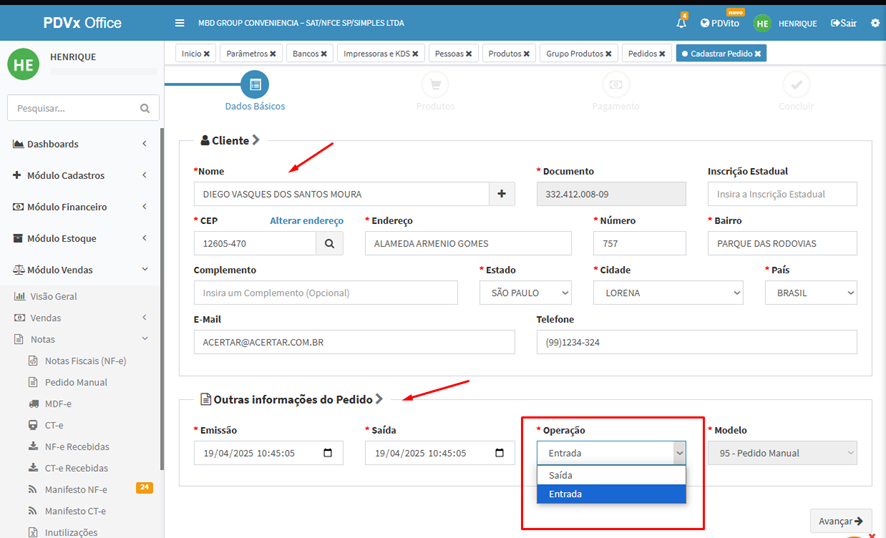The width and height of the screenshot is (886, 538).
Task: Click the settings gear icon
Action: [x=875, y=23]
